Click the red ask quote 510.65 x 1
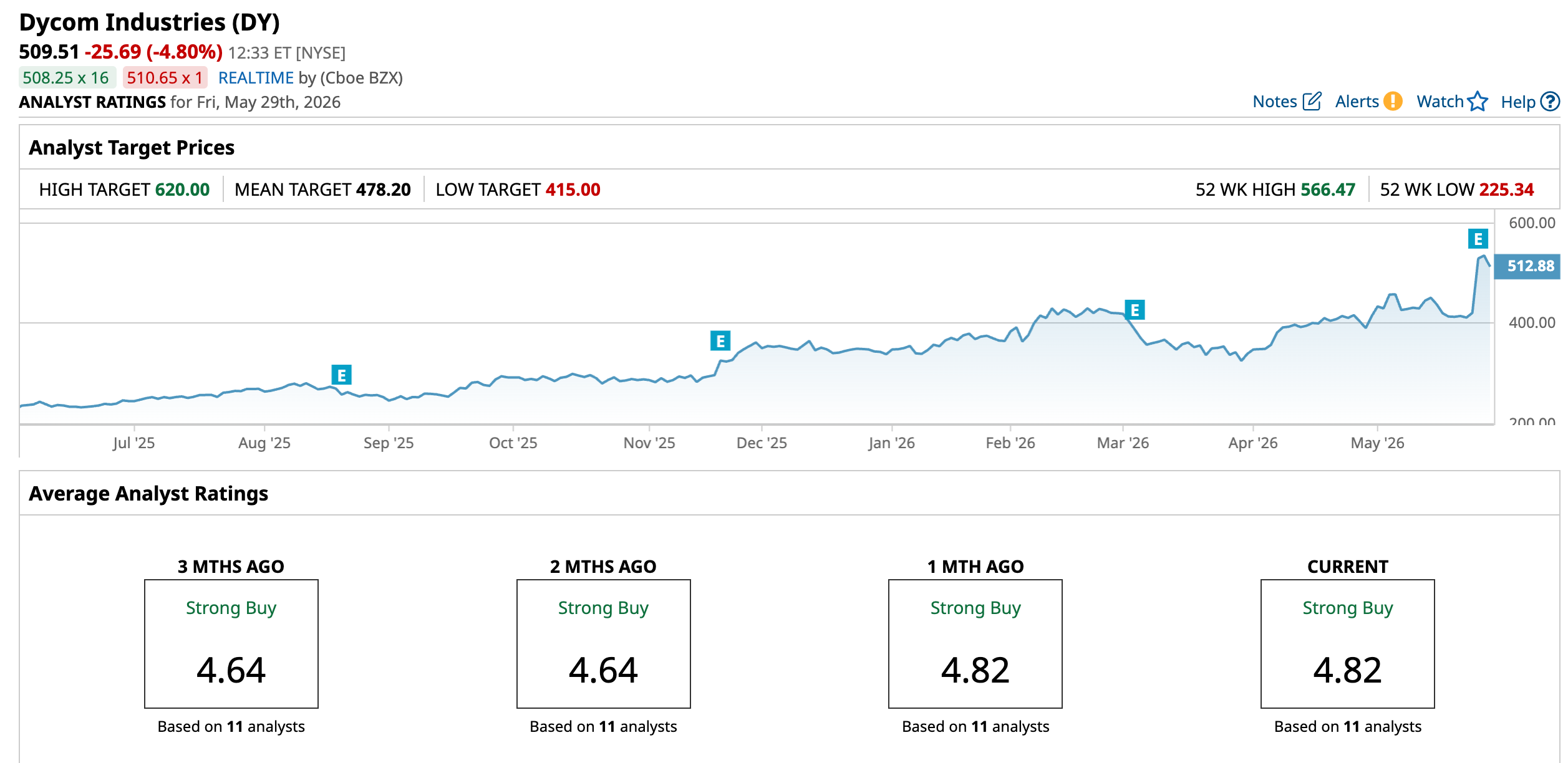Image resolution: width=1568 pixels, height=763 pixels. (165, 78)
